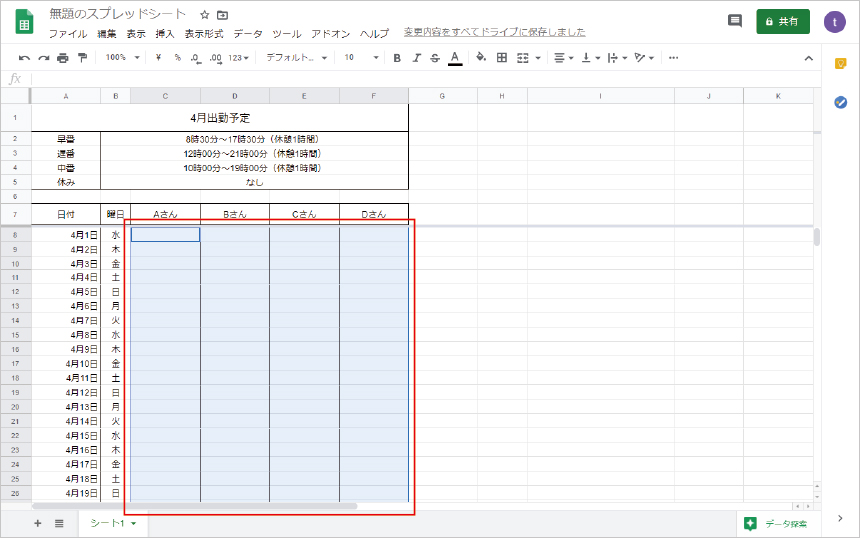Viewport: 860px width, 538px height.
Task: Open the horizontal align dropdown
Action: [x=563, y=58]
